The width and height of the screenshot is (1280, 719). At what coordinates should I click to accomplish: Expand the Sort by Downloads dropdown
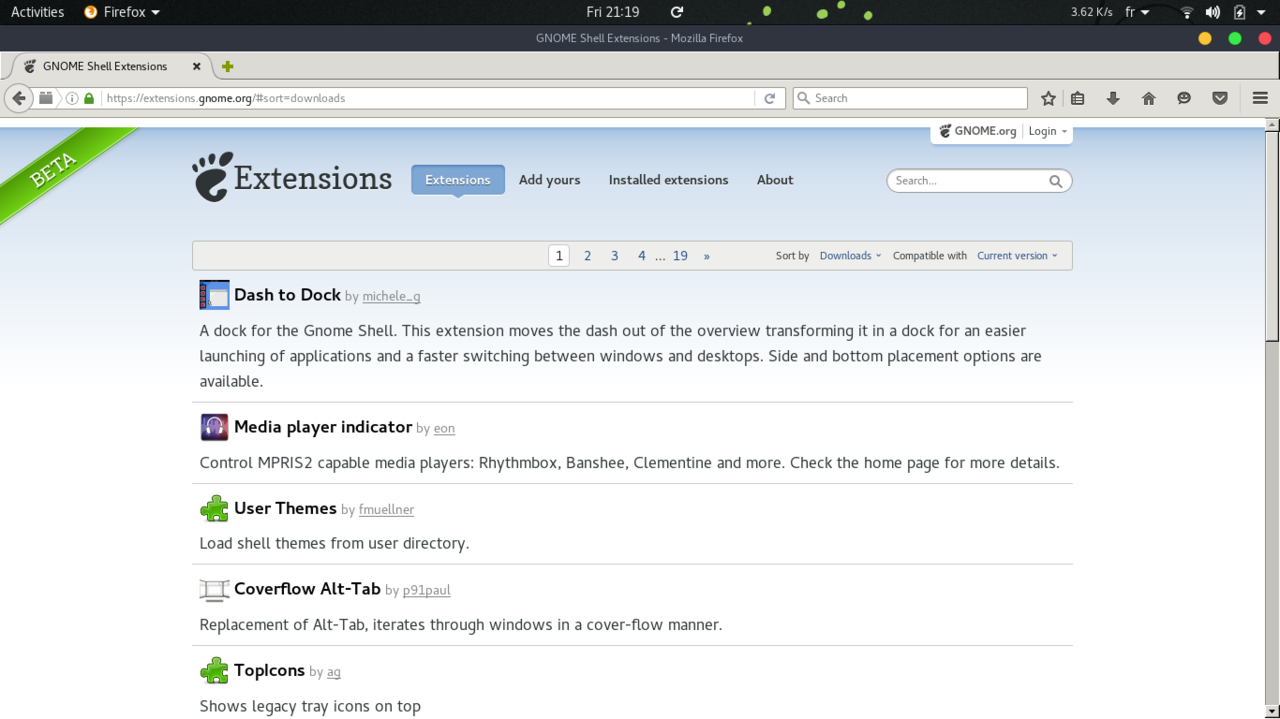850,256
